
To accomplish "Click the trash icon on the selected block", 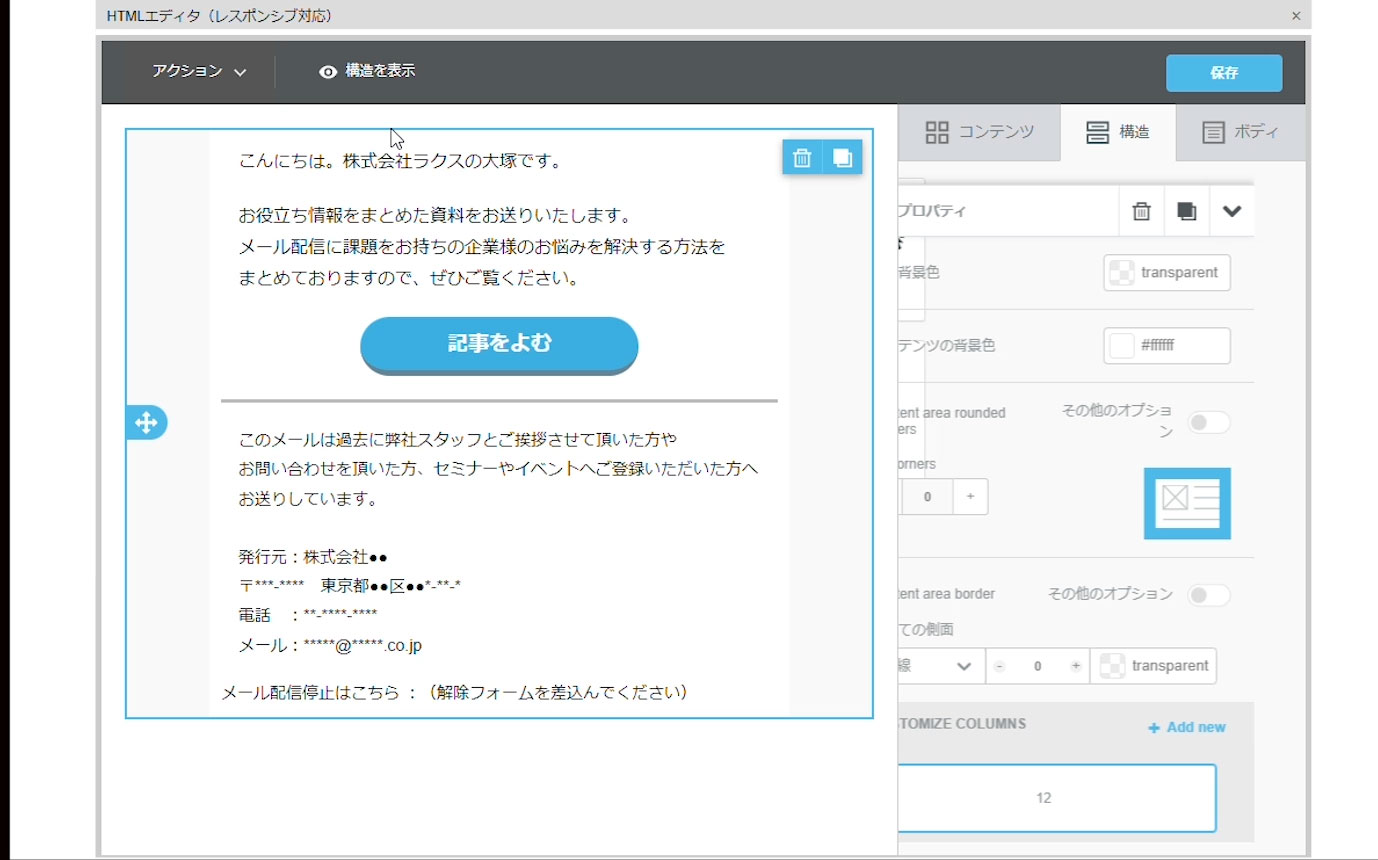I will tap(801, 158).
